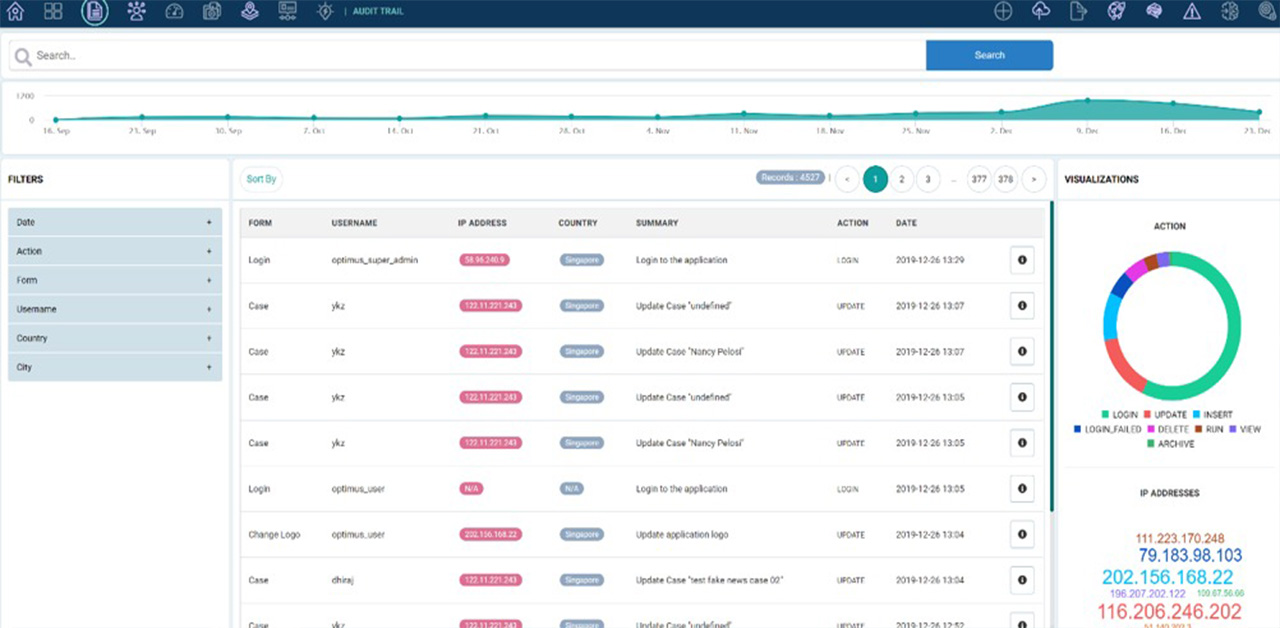
Task: Click the IP ADDRESS column header
Action: [x=482, y=223]
